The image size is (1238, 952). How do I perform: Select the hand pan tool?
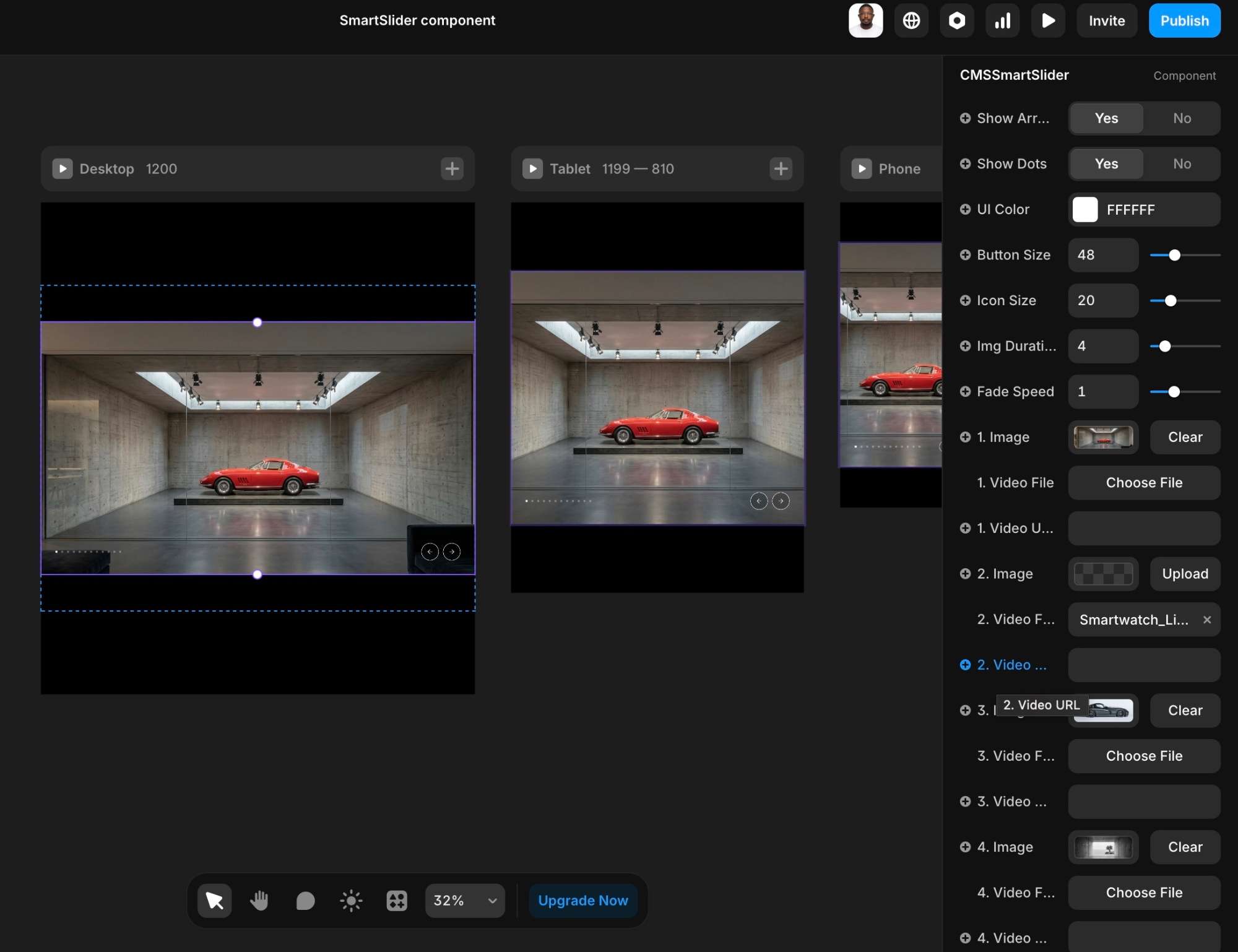pyautogui.click(x=259, y=901)
